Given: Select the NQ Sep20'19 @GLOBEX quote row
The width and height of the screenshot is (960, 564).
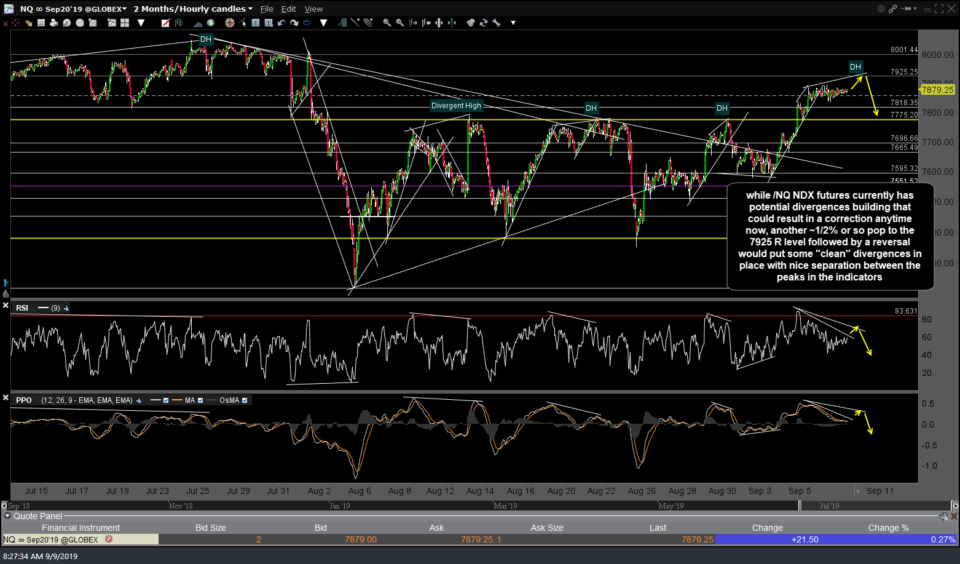Looking at the screenshot, I should (479, 540).
